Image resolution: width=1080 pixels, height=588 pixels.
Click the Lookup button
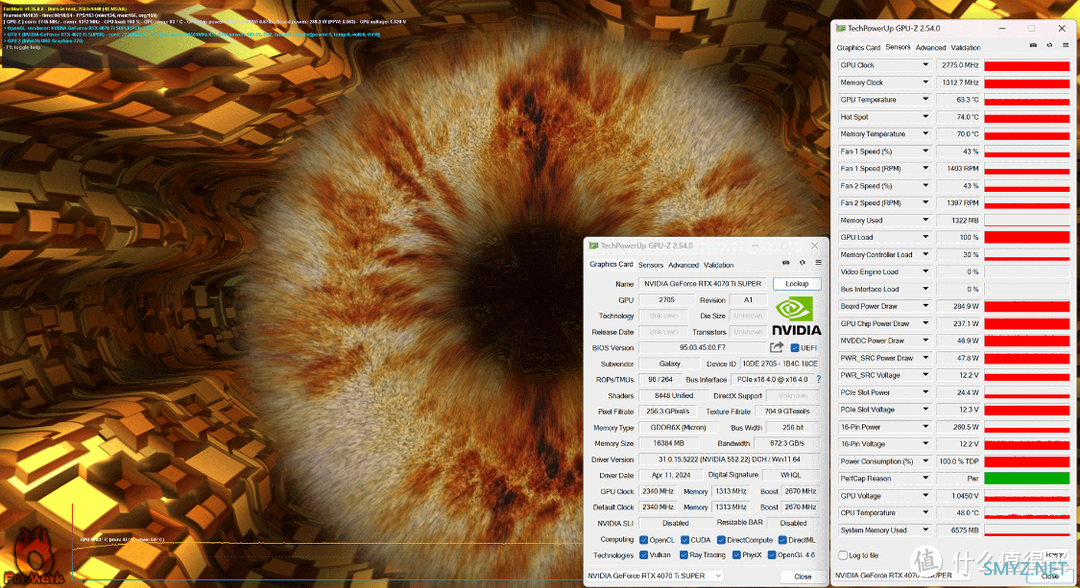click(x=797, y=284)
